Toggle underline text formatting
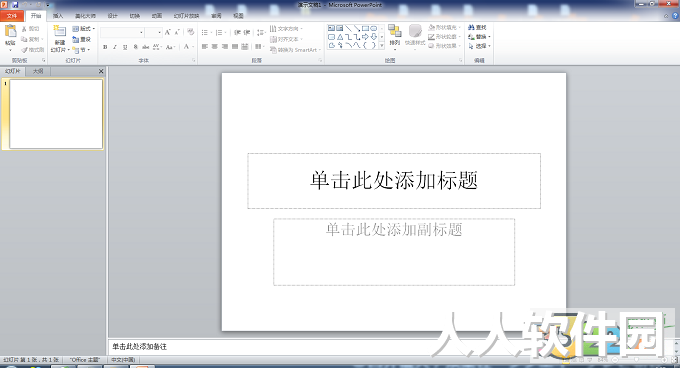The height and width of the screenshot is (368, 680). tap(125, 47)
